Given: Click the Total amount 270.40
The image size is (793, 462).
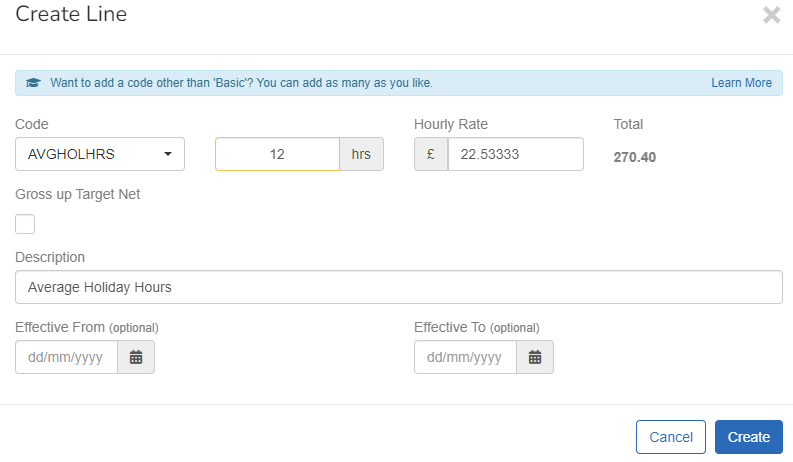Looking at the screenshot, I should 634,157.
